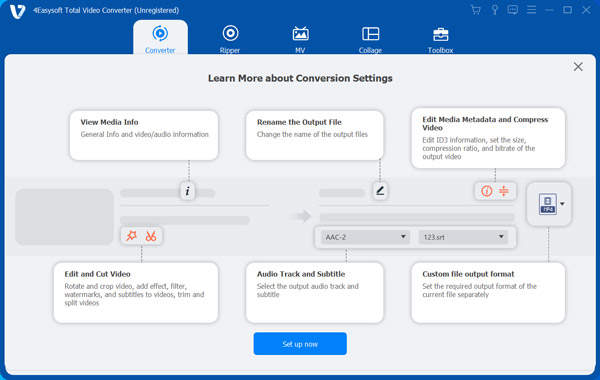Open the hamburger menu in title bar

click(531, 10)
